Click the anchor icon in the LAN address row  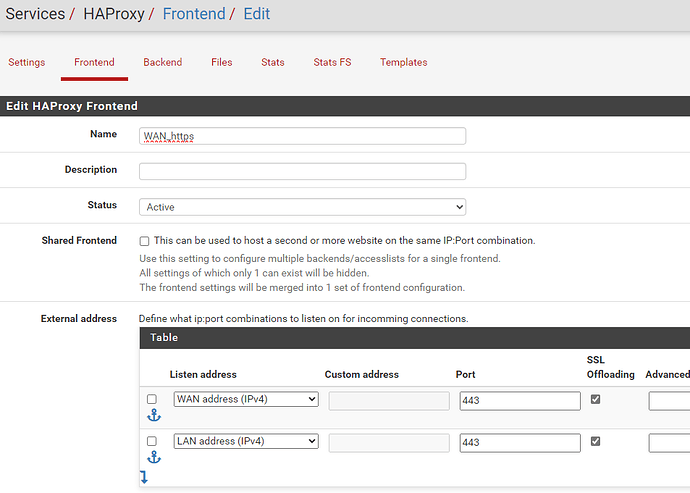154,457
